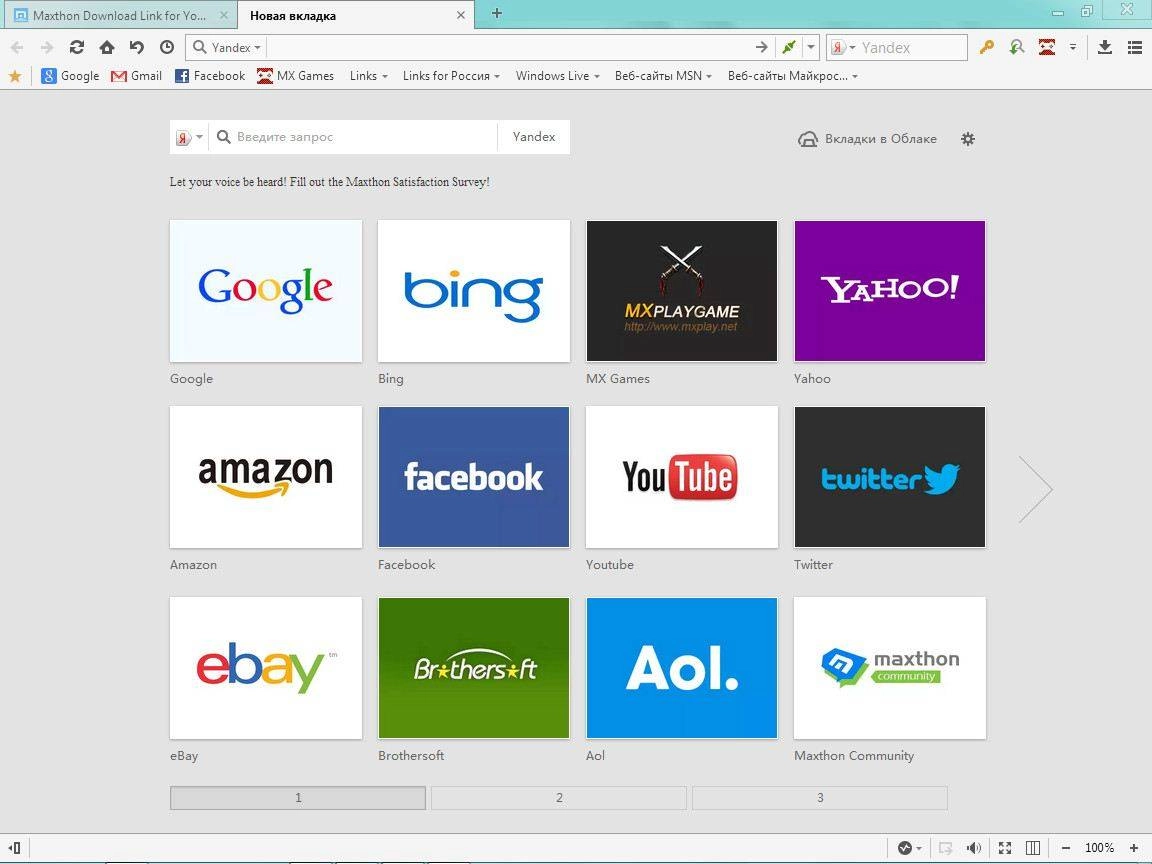
Task: Expand the Windows Live bookmark folder
Action: tap(558, 76)
